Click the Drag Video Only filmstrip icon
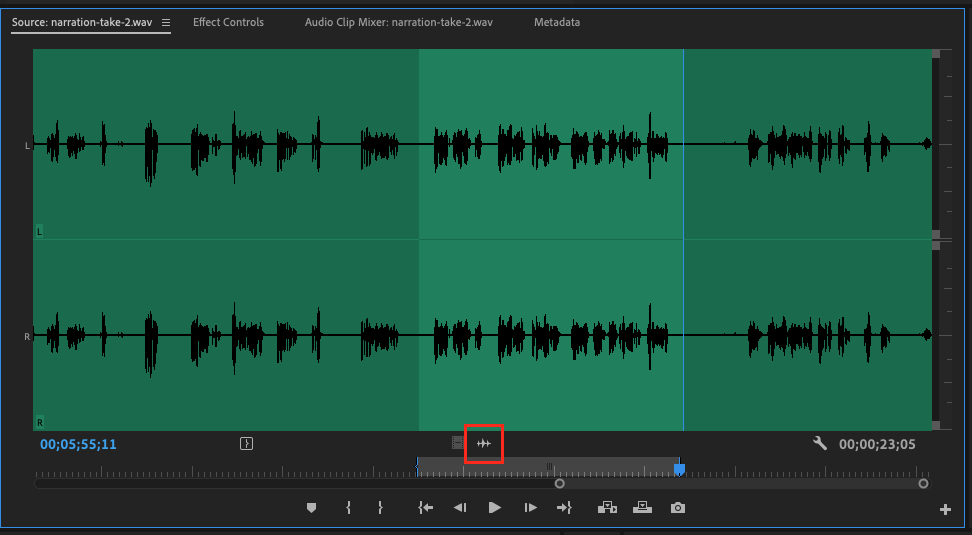Viewport: 972px width, 535px height. coord(457,443)
